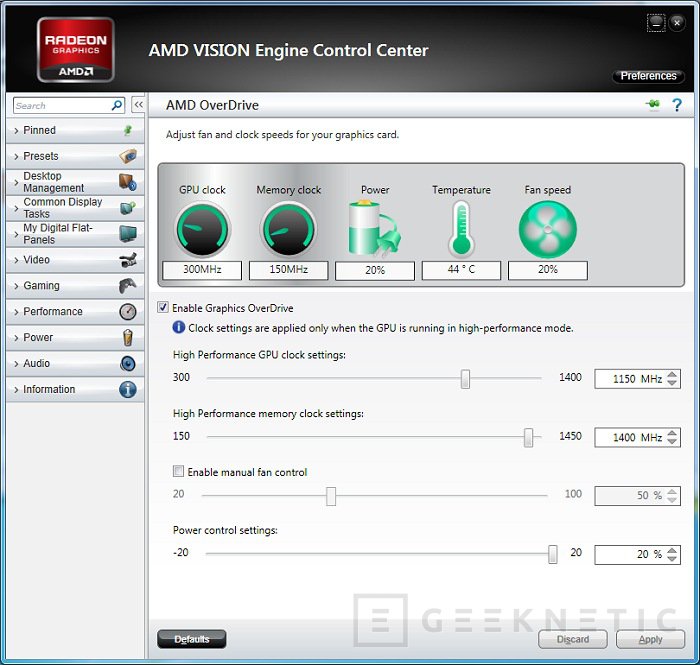The width and height of the screenshot is (700, 665).
Task: Expand the Performance section
Action: click(x=75, y=312)
